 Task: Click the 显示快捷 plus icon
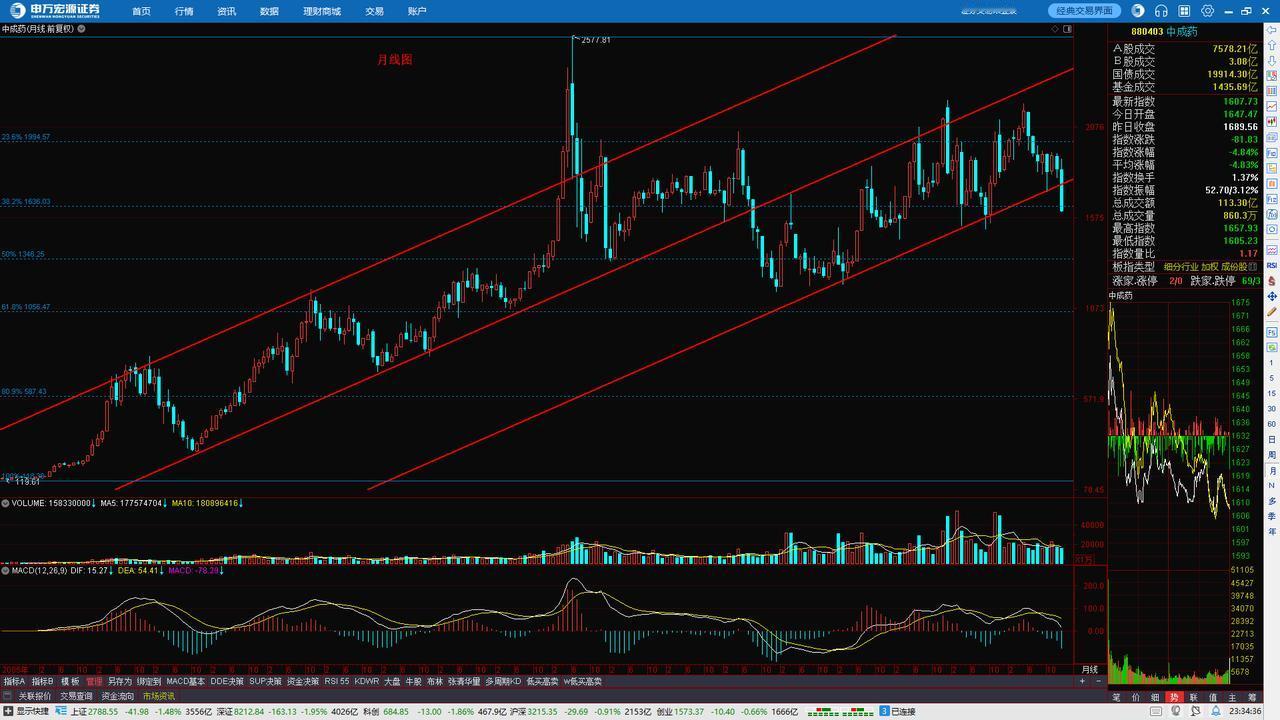click(x=9, y=711)
